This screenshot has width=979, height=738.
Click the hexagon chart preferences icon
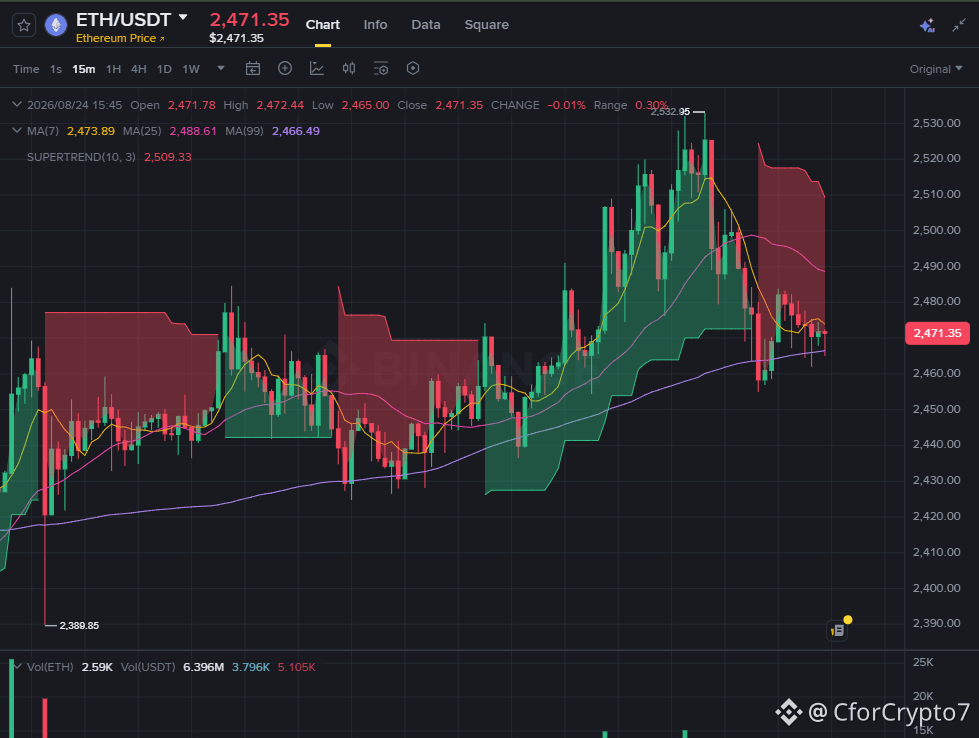(413, 69)
